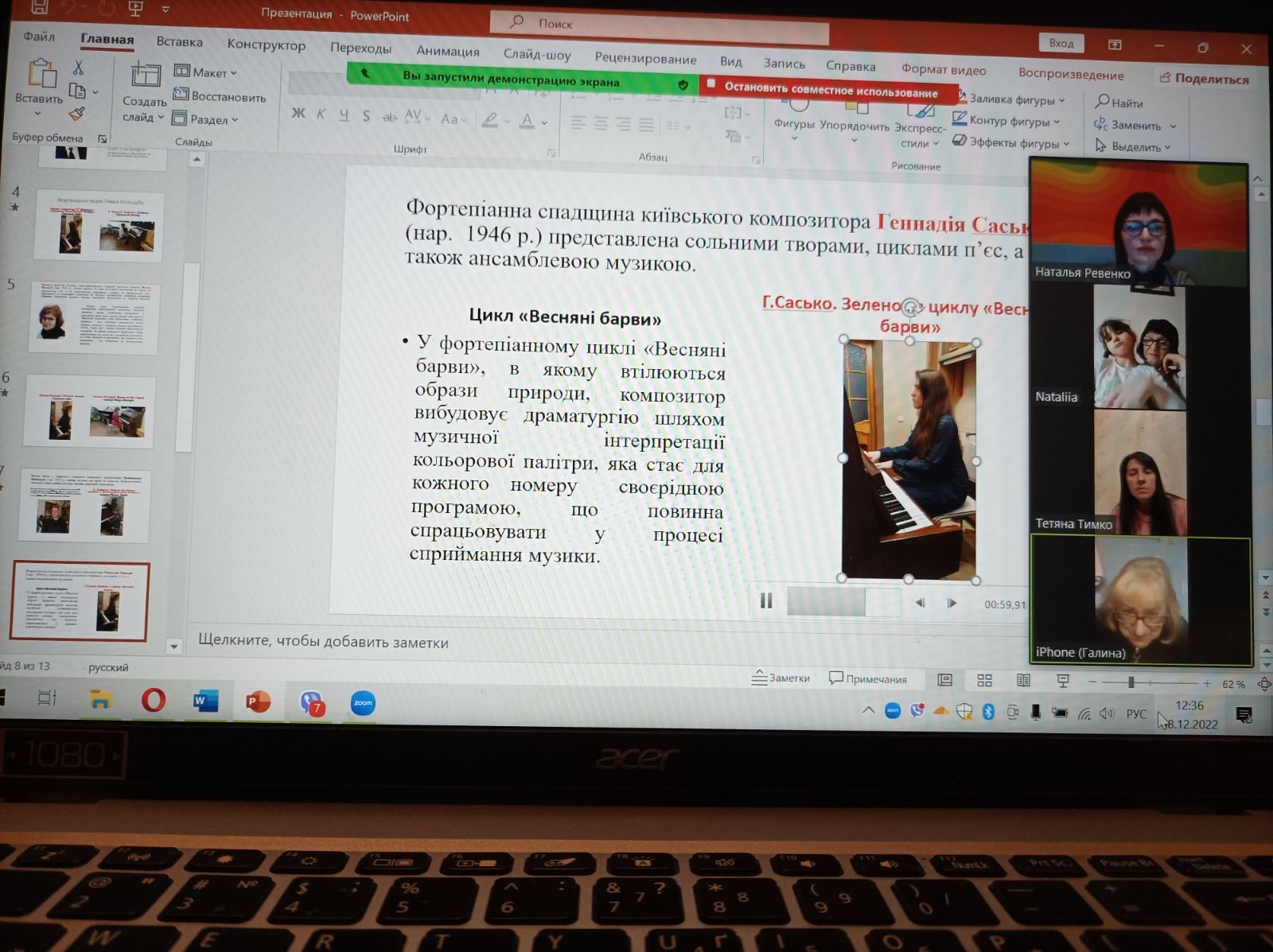Launch Opera browser from the taskbar
This screenshot has height=952, width=1273.
coord(153,701)
